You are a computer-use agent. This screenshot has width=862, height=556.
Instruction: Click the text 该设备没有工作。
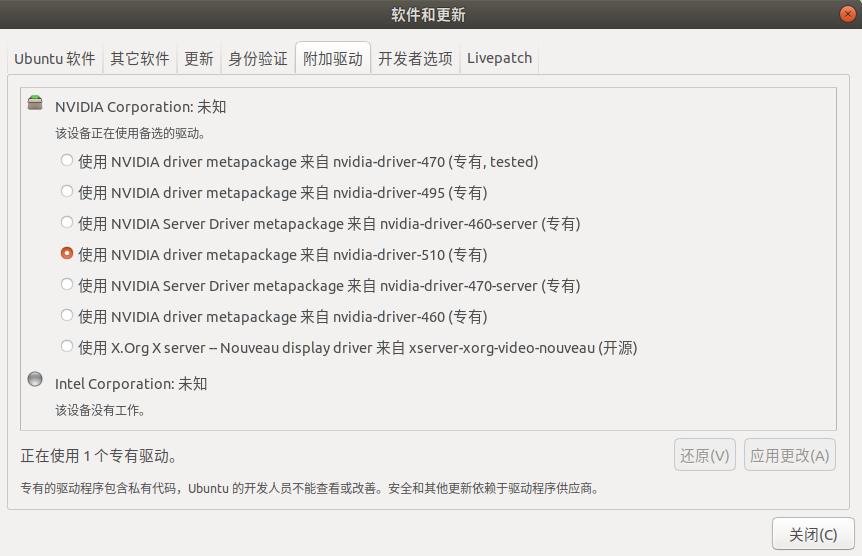tap(100, 410)
